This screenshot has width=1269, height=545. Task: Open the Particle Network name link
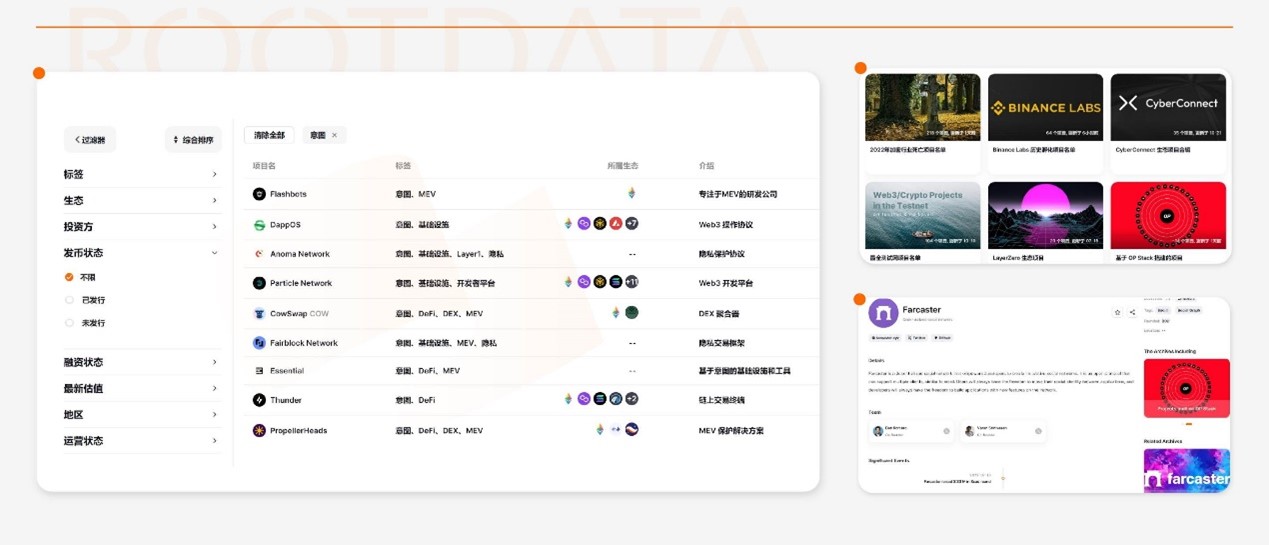pyautogui.click(x=301, y=283)
